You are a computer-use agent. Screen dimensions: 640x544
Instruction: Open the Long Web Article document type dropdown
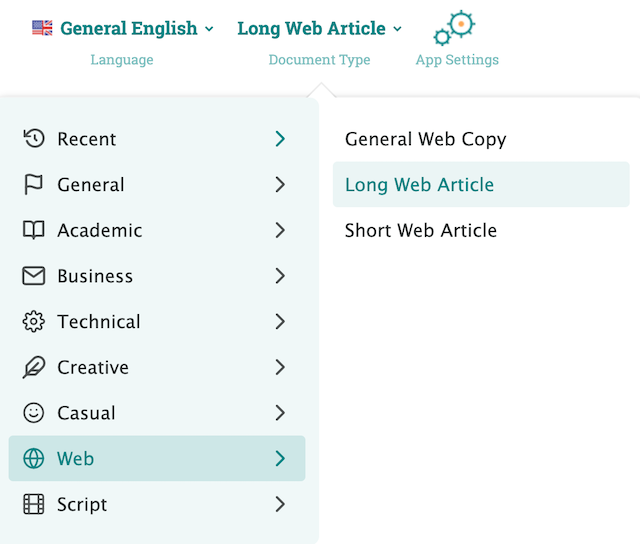[319, 28]
